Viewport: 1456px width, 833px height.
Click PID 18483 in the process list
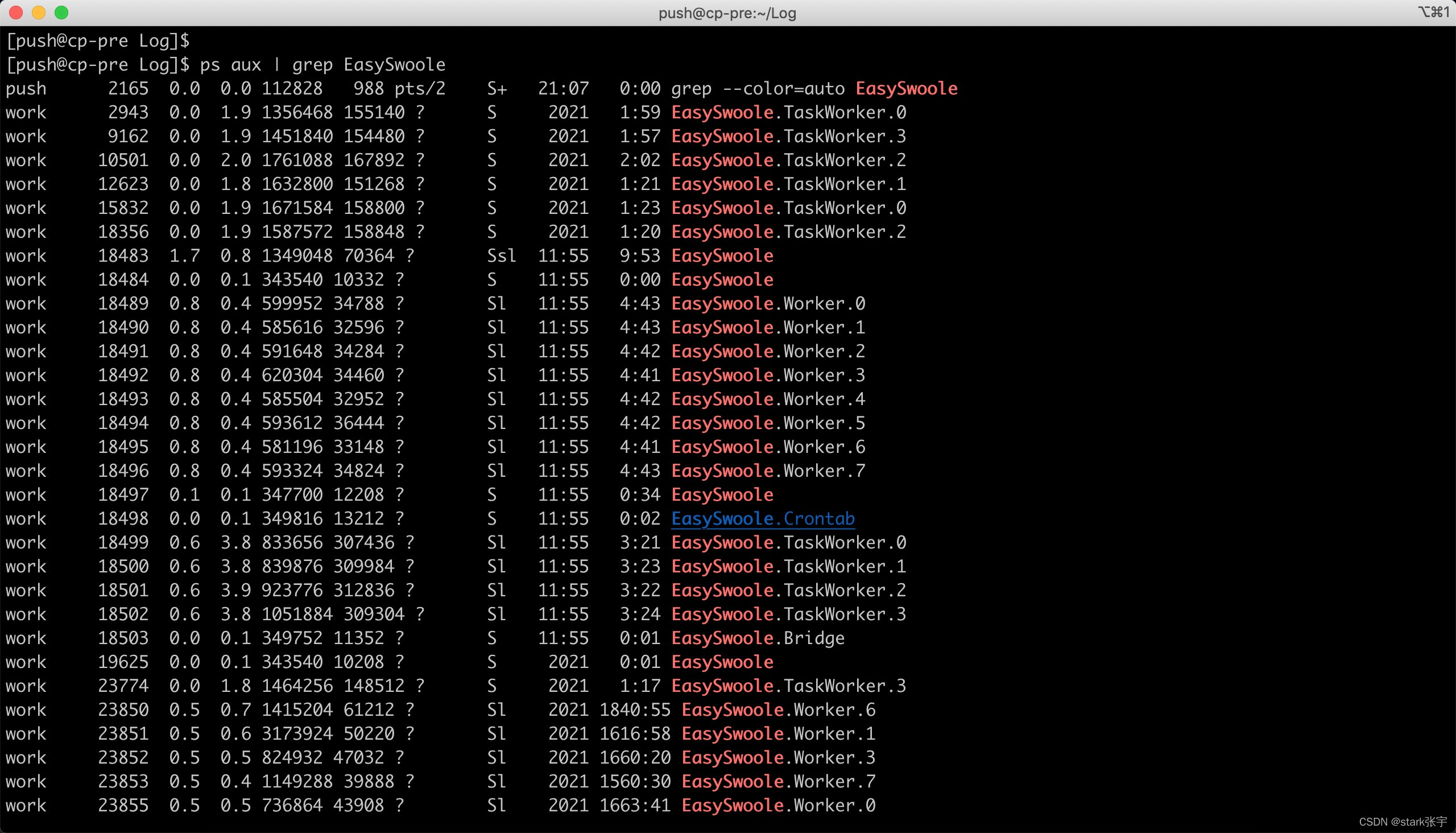click(123, 255)
